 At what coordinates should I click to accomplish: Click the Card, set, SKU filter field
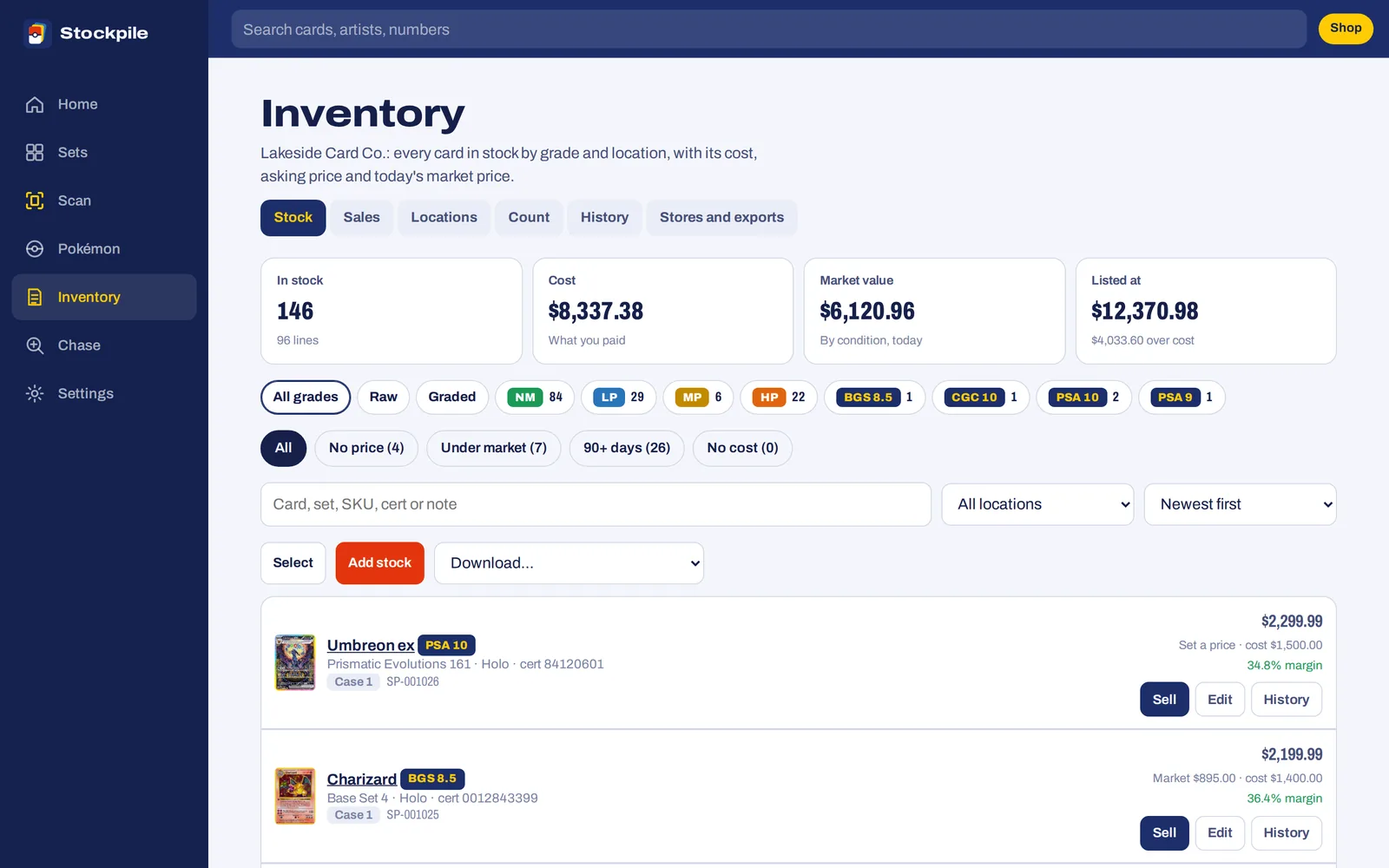click(x=596, y=504)
